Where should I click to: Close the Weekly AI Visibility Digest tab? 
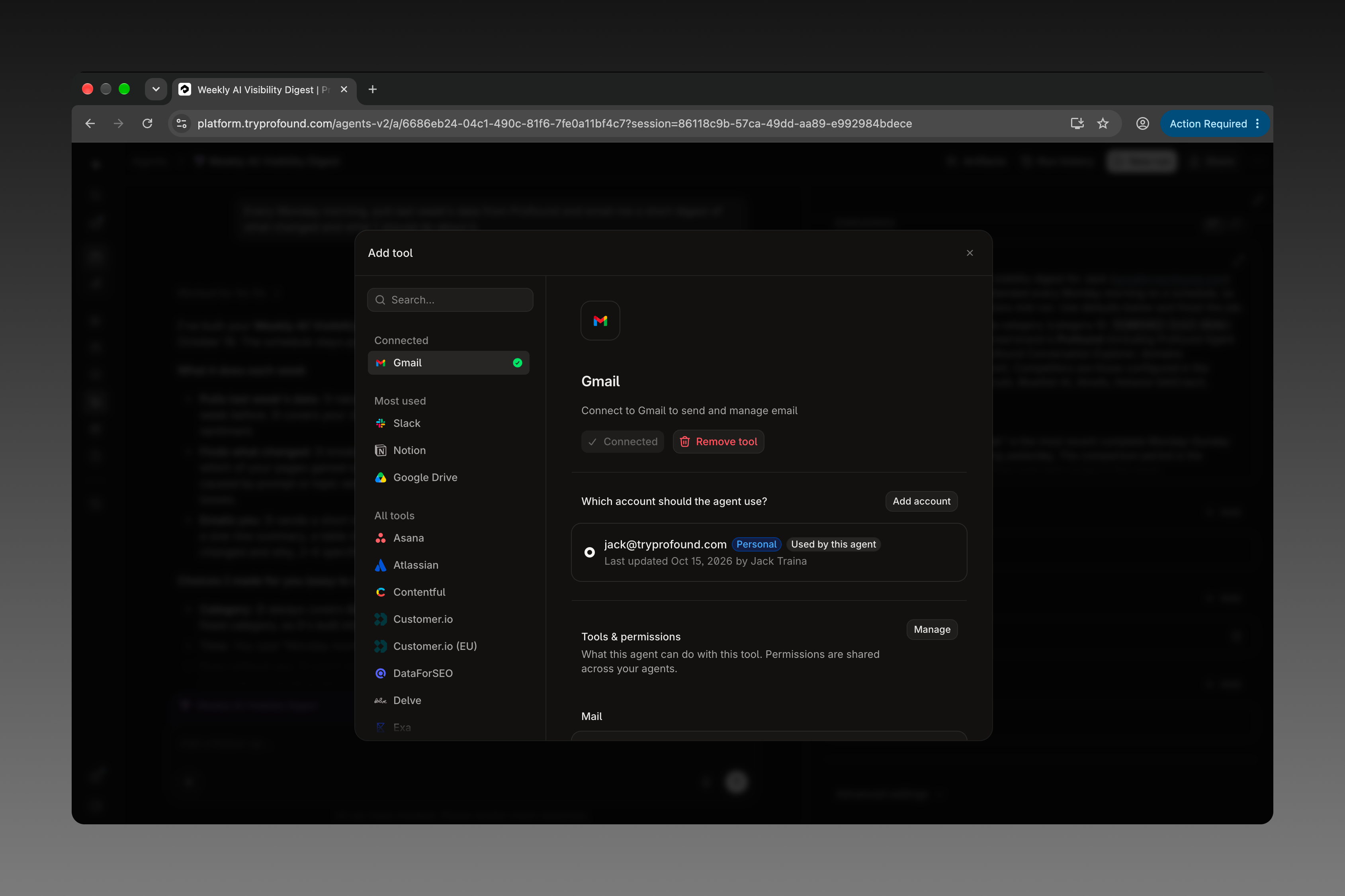click(x=344, y=89)
